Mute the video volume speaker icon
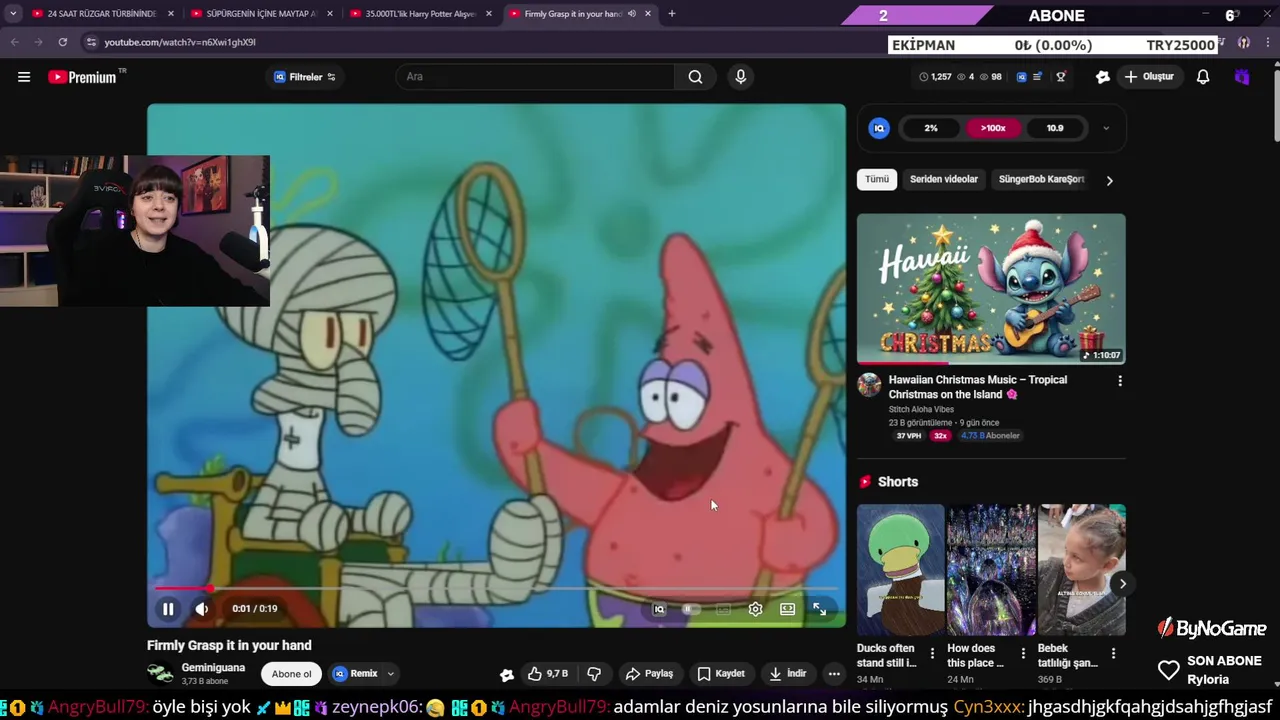The height and width of the screenshot is (720, 1280). (x=202, y=608)
